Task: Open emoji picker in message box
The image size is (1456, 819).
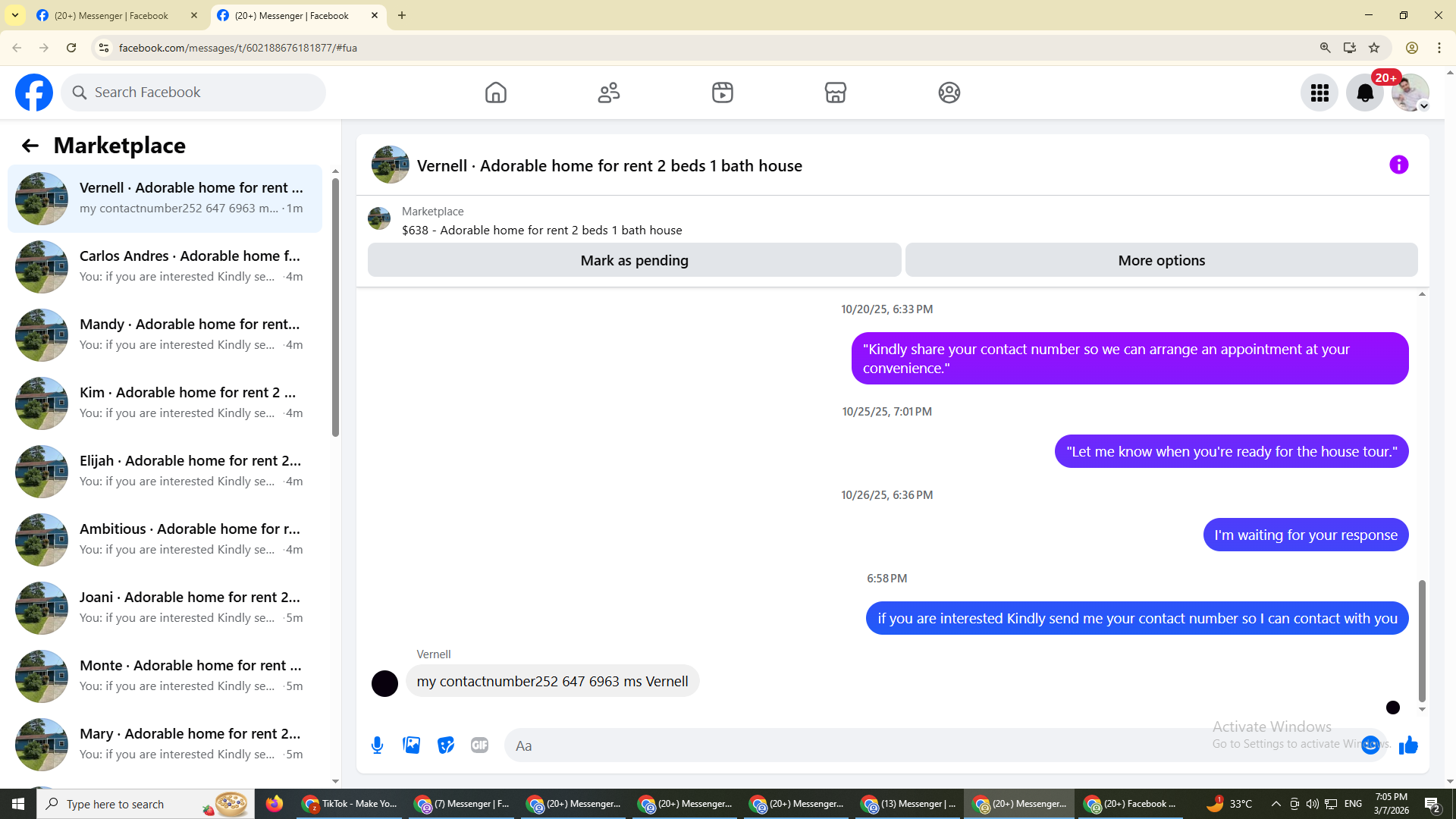Action: [1370, 745]
